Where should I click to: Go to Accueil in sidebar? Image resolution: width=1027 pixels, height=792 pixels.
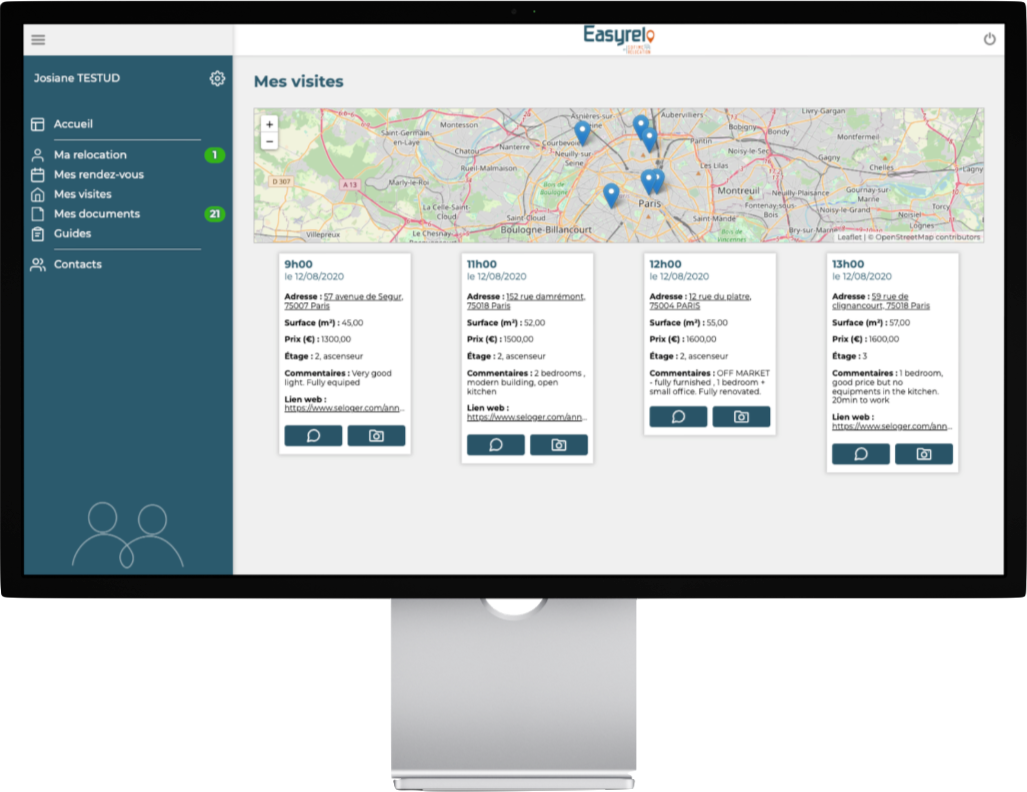point(73,124)
